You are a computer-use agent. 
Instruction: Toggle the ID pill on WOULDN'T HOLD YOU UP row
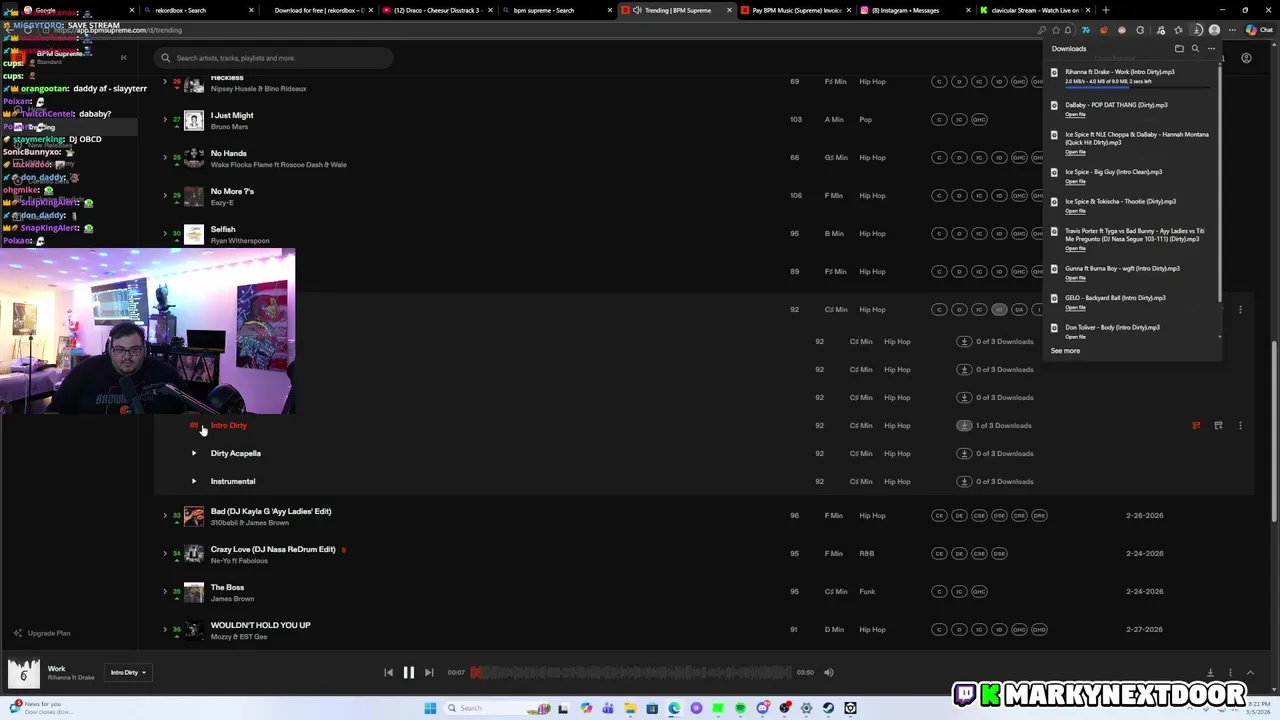coord(999,629)
